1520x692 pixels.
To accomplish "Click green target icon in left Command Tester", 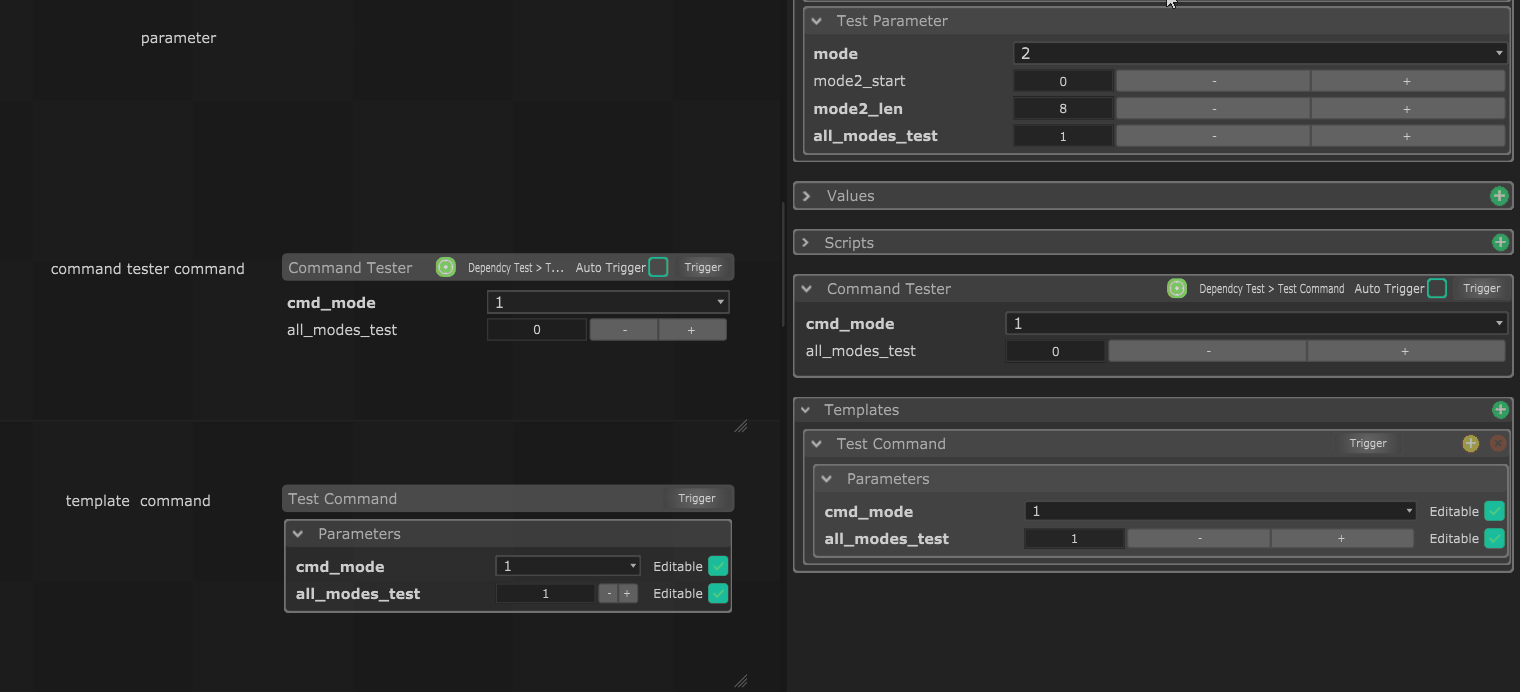I will (446, 267).
